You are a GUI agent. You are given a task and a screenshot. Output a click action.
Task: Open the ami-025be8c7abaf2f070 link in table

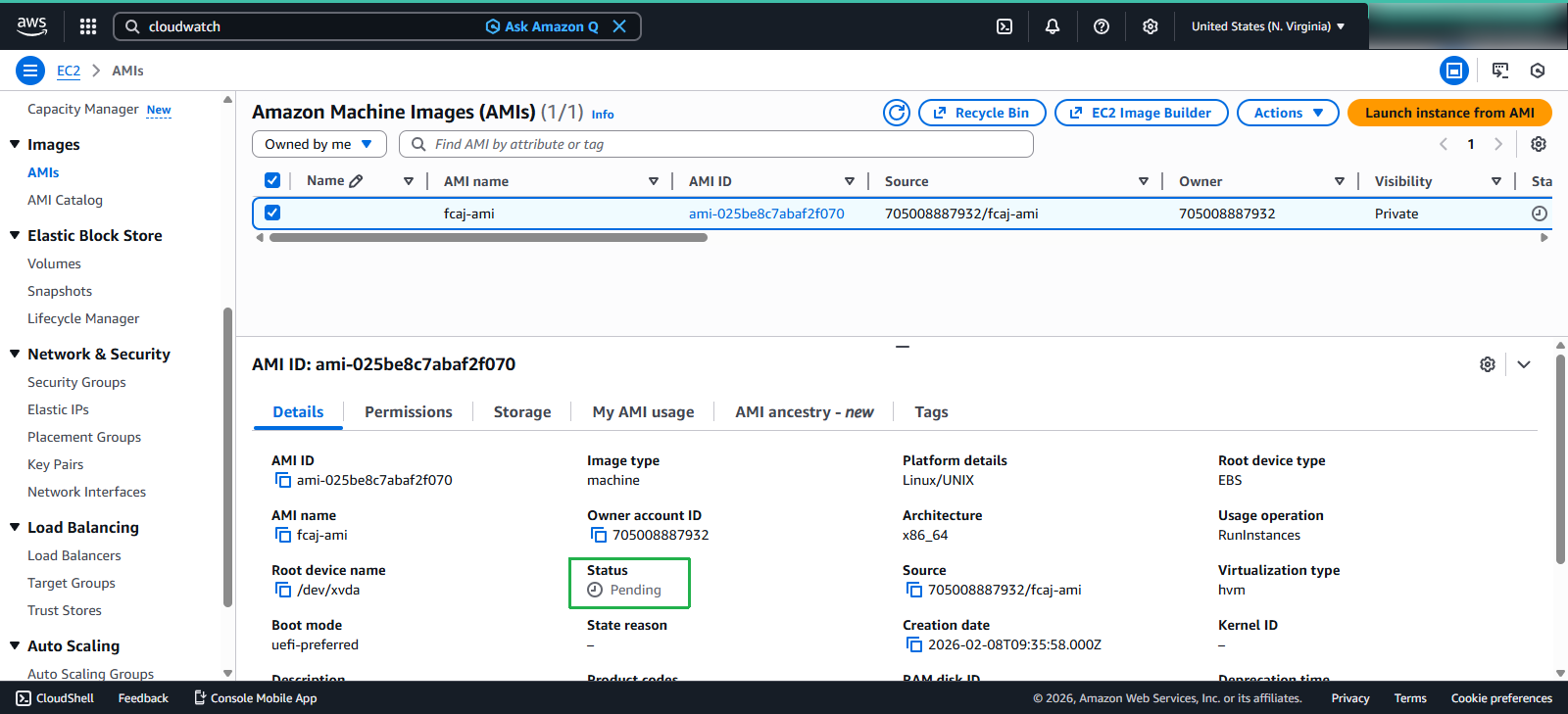click(x=766, y=214)
